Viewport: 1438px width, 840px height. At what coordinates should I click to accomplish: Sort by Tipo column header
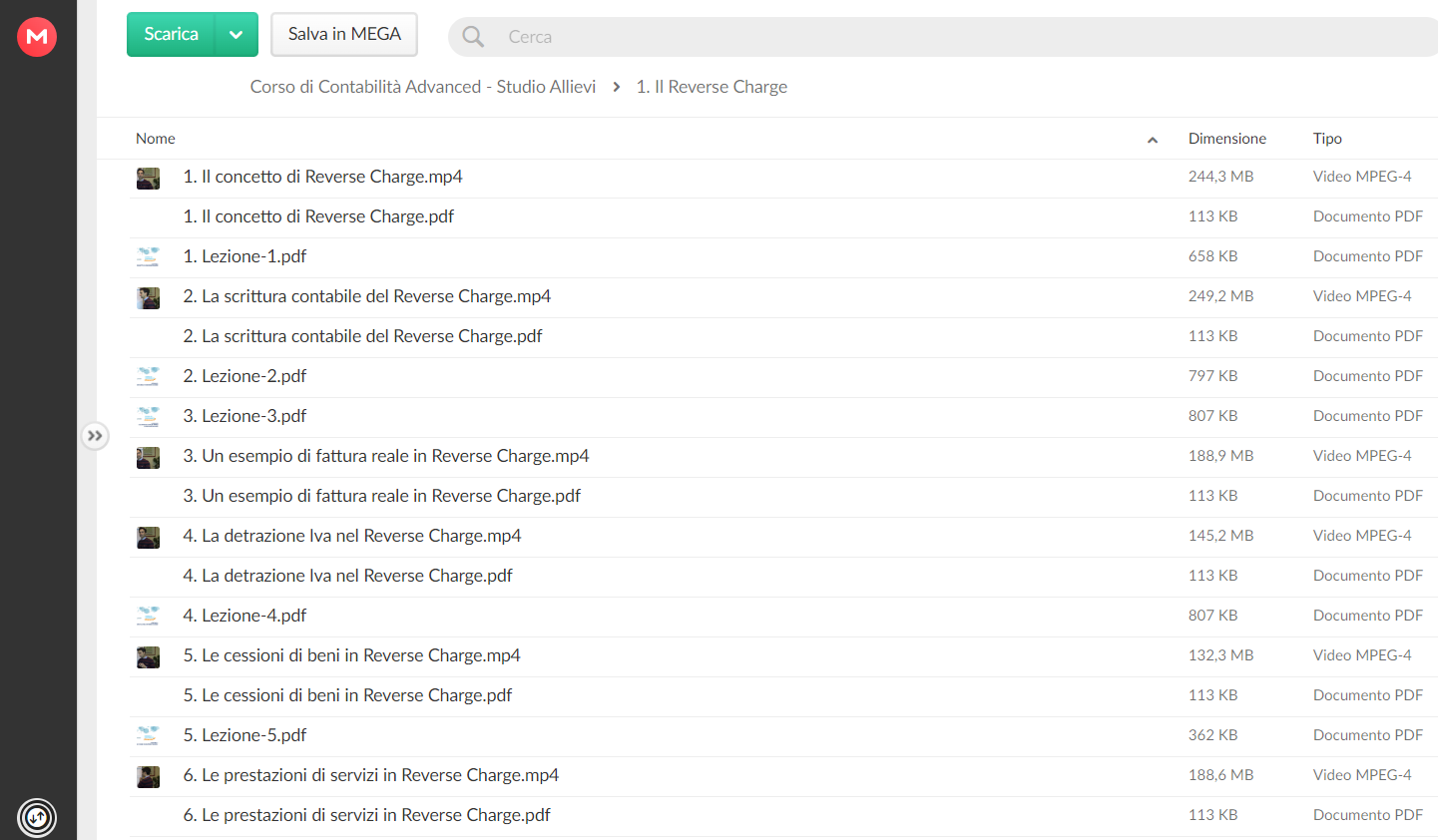point(1327,139)
